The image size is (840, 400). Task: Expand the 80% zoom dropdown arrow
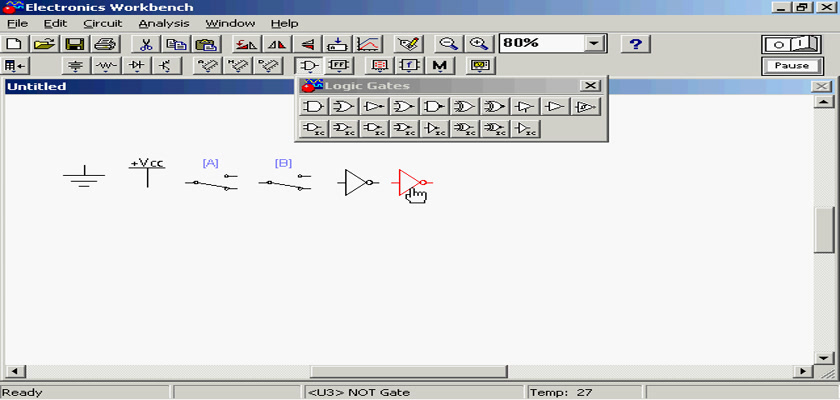pos(594,43)
